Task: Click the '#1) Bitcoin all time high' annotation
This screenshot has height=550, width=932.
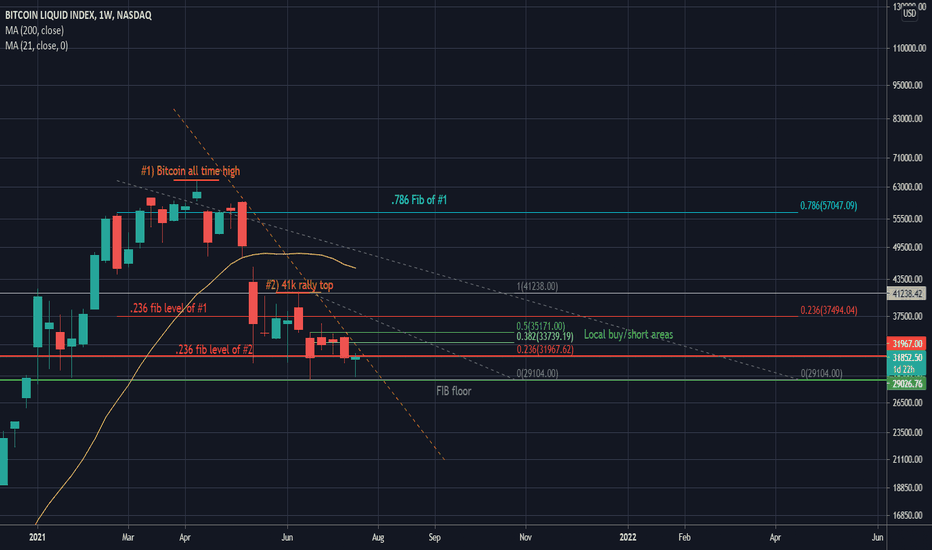Action: [190, 171]
